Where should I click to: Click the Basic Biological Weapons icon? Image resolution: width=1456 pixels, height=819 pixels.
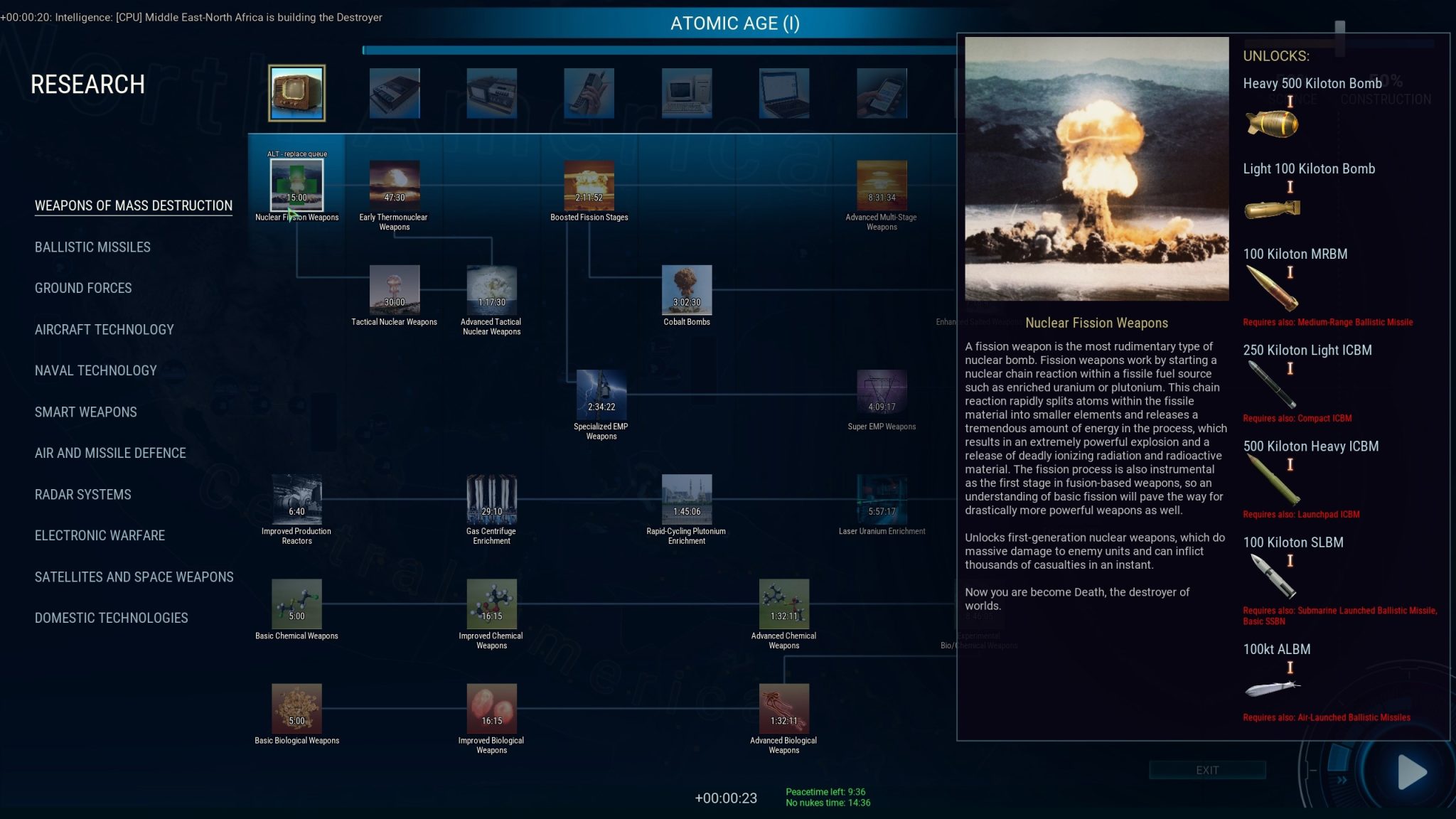(296, 709)
